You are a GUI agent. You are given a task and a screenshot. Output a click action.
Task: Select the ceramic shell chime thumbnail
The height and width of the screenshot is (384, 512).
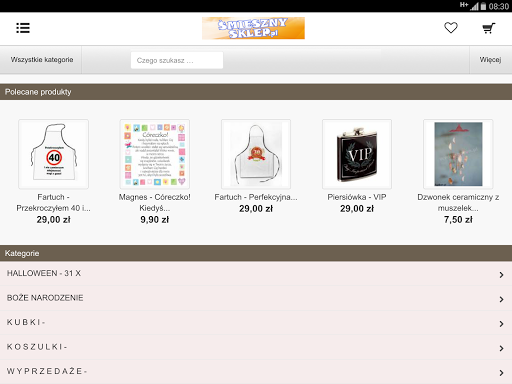pos(458,154)
